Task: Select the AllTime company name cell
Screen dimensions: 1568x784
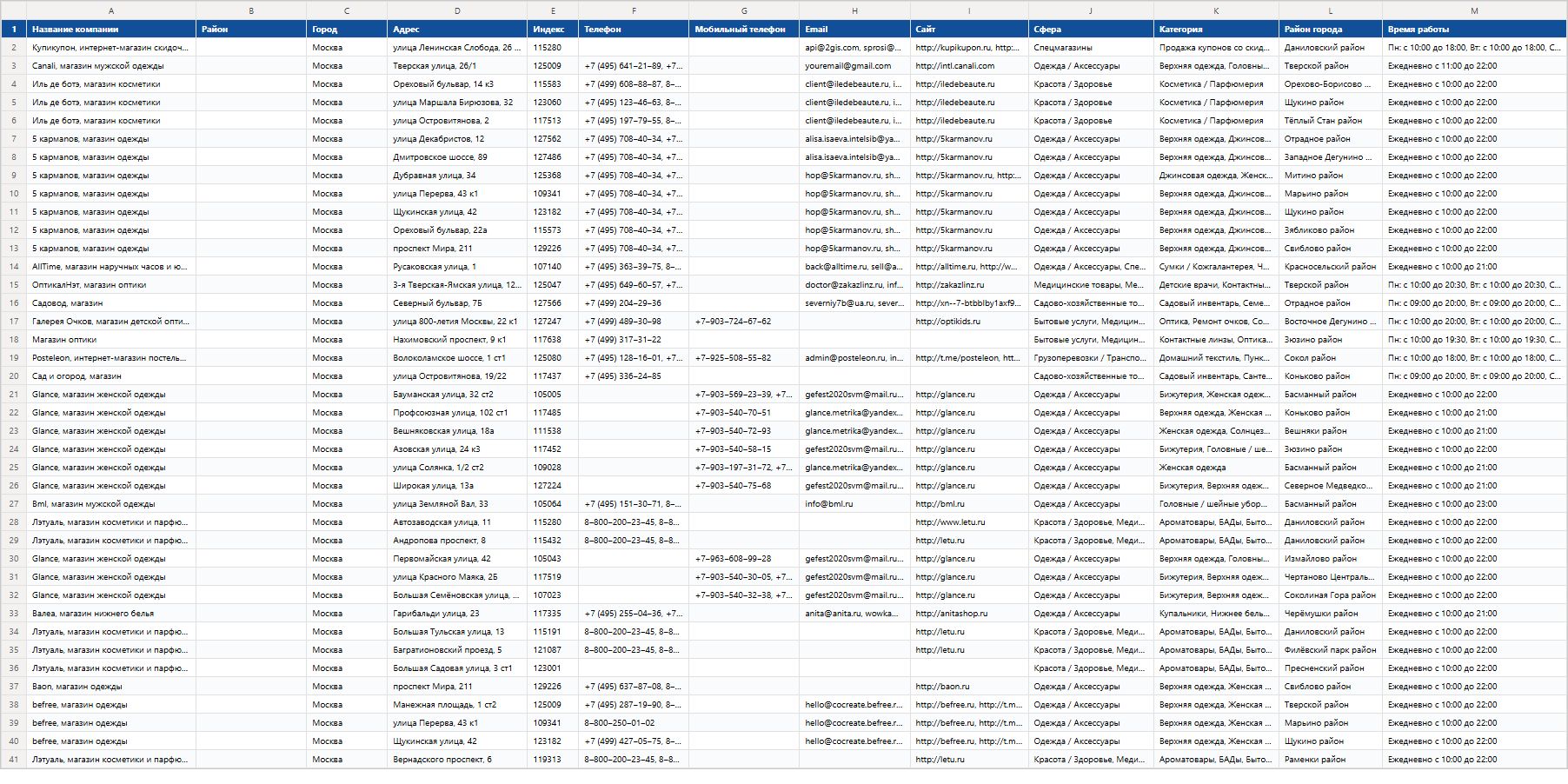Action: (111, 267)
